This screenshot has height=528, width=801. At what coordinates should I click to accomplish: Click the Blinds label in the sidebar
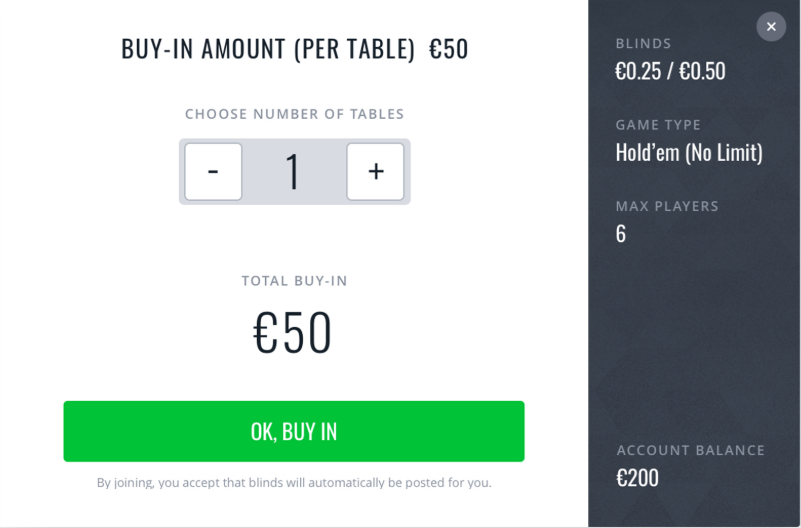(643, 43)
